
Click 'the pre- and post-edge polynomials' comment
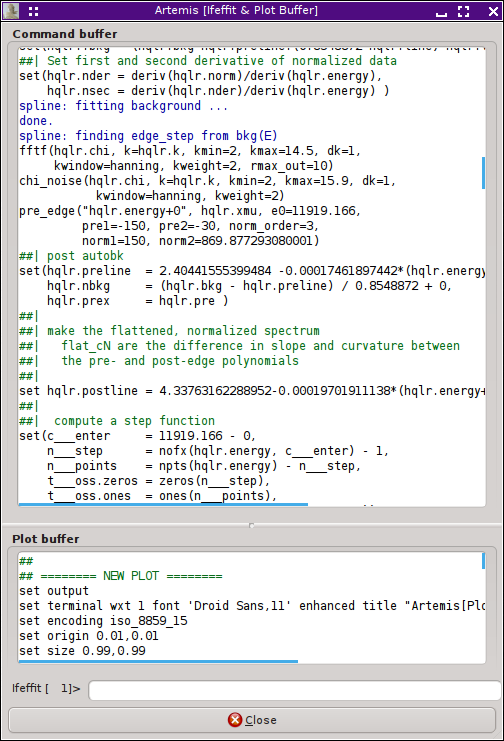[x=180, y=361]
